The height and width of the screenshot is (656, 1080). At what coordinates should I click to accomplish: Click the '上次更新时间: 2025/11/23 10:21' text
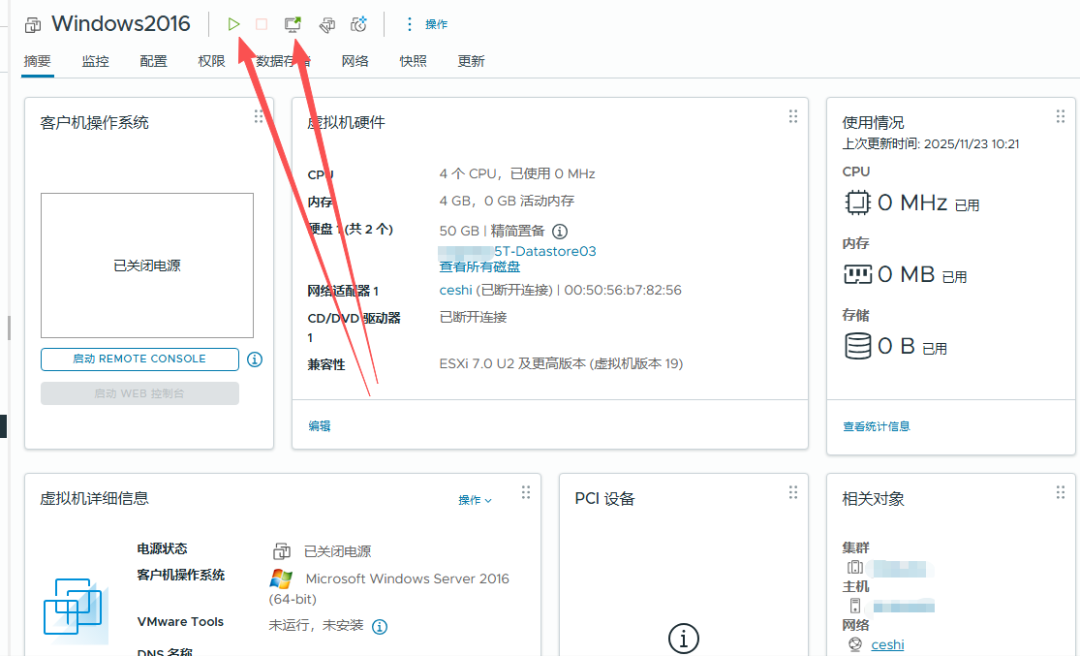click(931, 143)
